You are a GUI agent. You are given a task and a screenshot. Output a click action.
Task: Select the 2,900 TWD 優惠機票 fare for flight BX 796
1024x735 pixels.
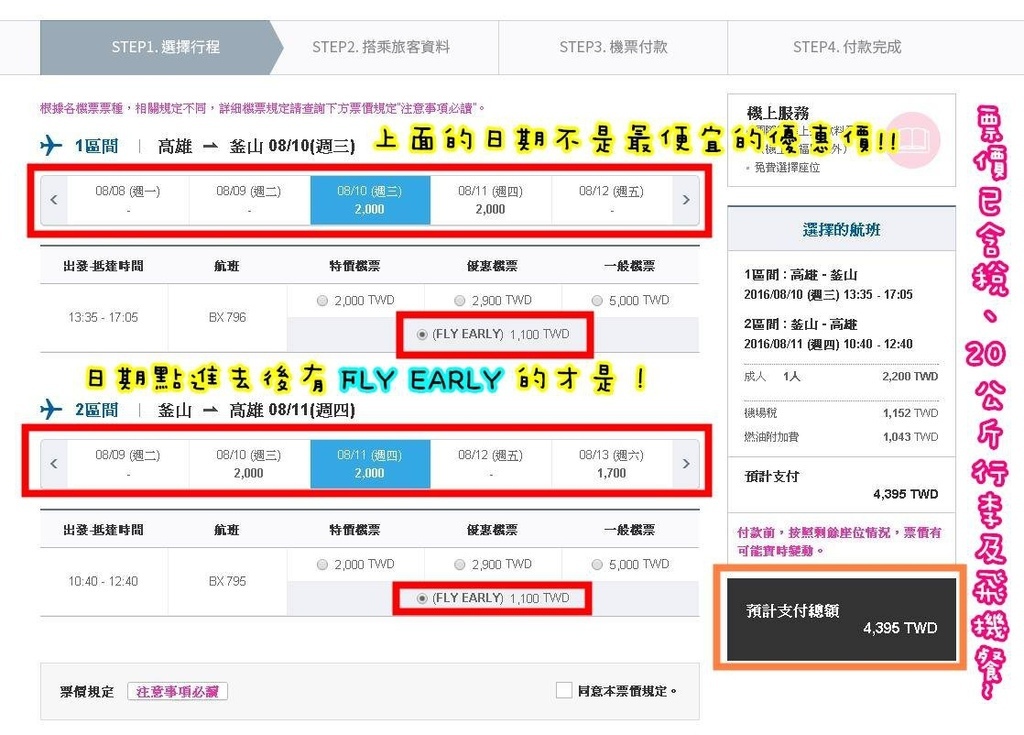(460, 301)
